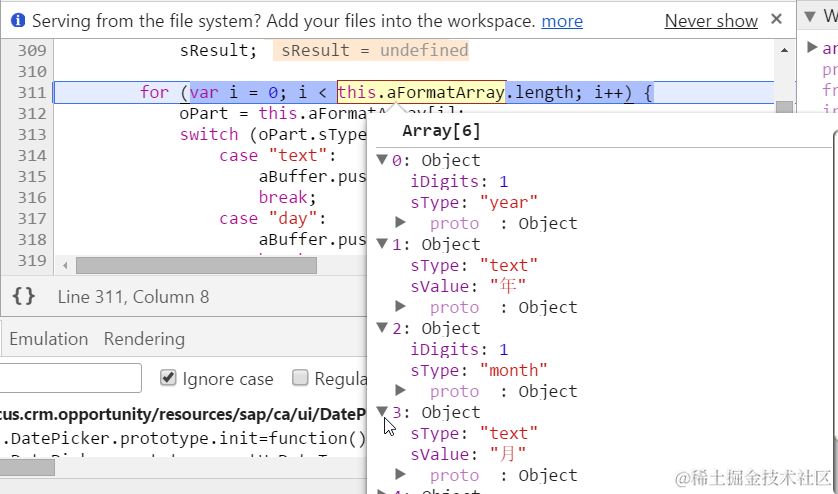Click iDigits: 1 under year object

click(x=459, y=182)
